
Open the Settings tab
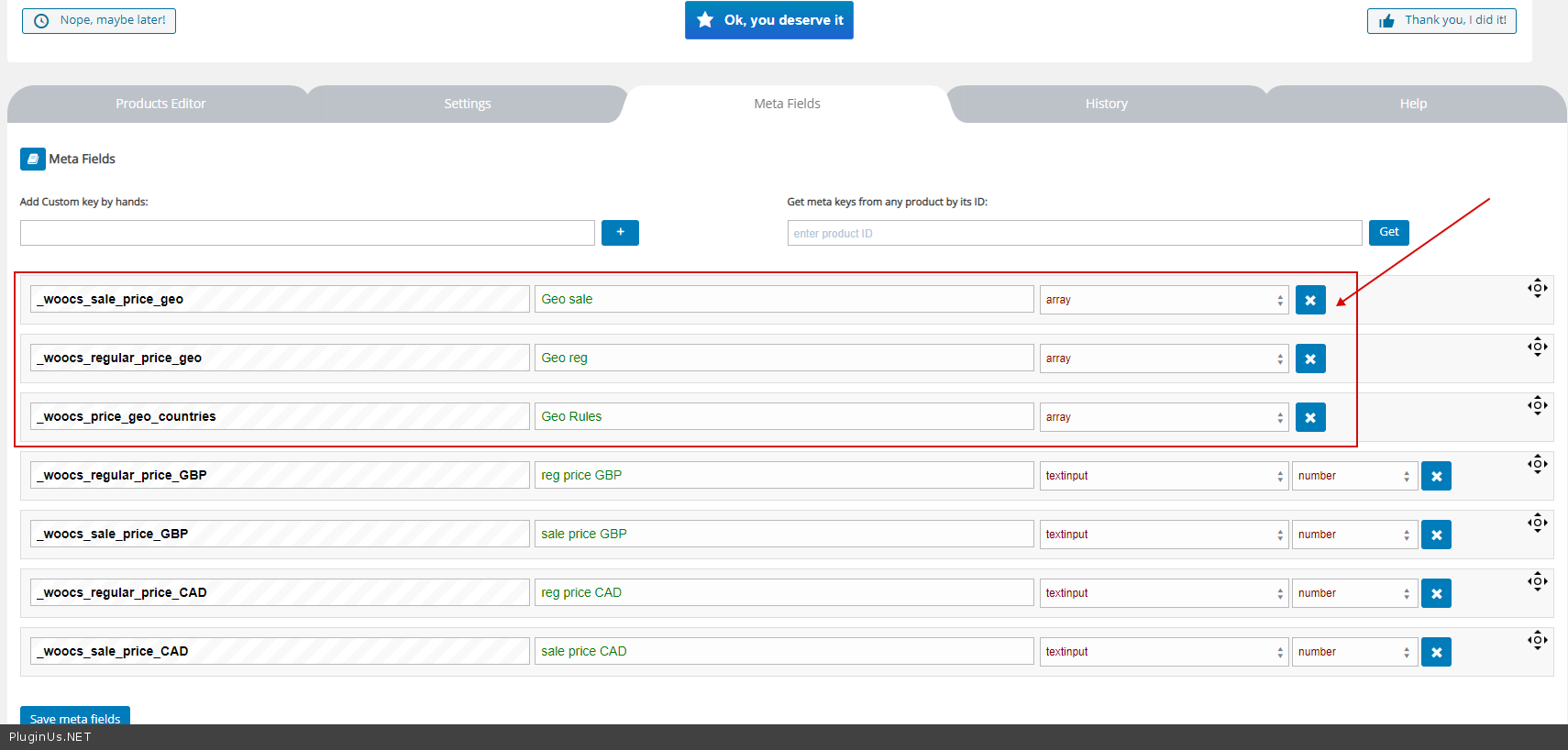coord(468,104)
